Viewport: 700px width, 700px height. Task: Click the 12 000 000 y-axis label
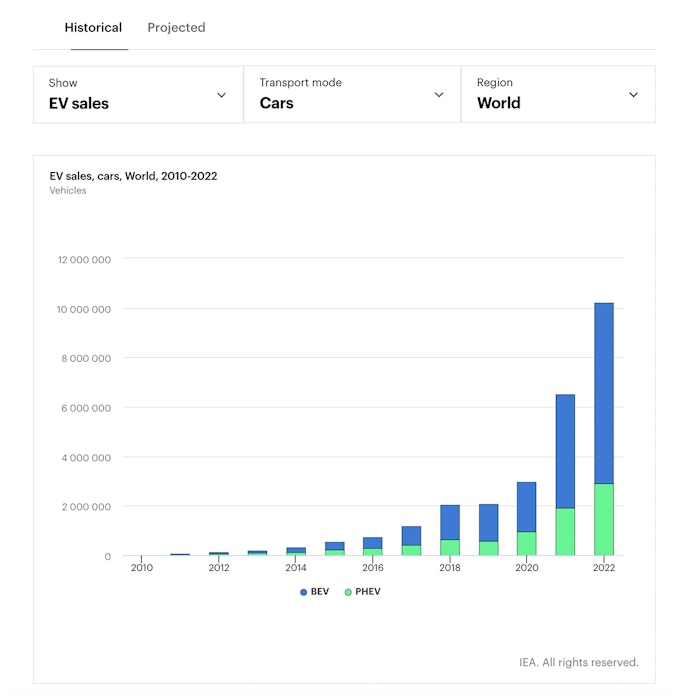84,260
